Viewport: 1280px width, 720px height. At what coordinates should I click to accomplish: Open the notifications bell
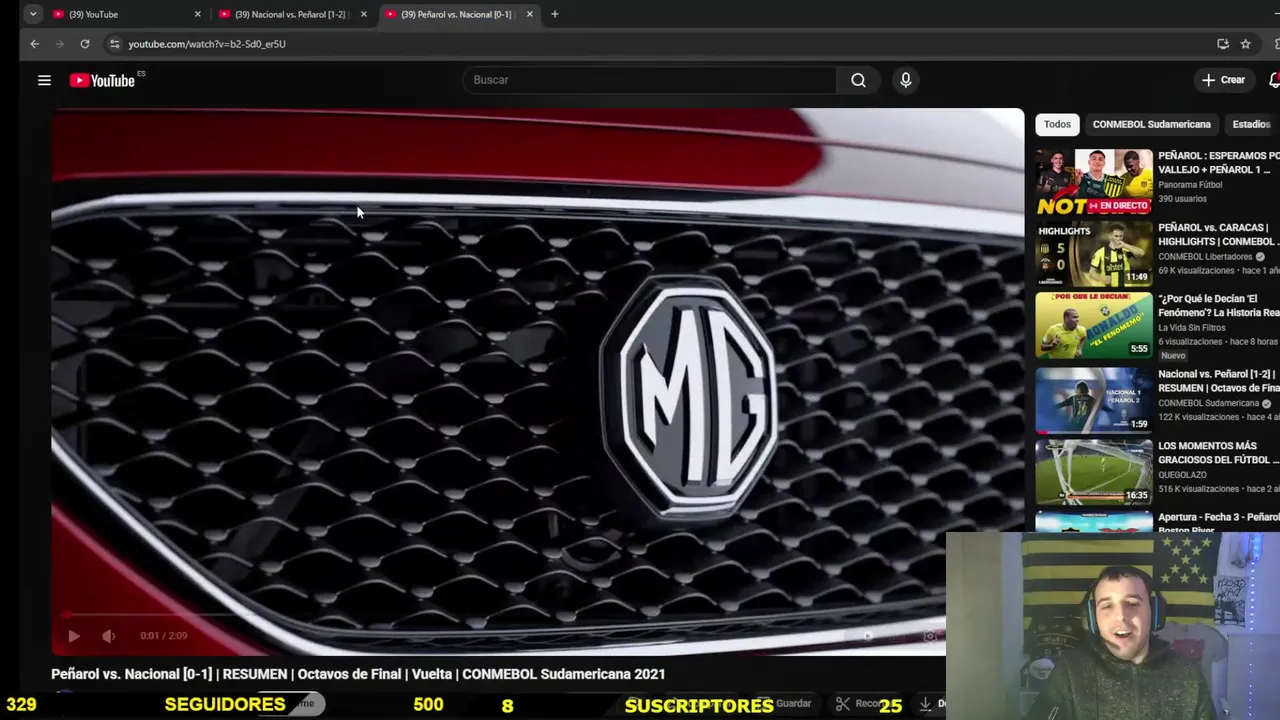(x=1273, y=80)
